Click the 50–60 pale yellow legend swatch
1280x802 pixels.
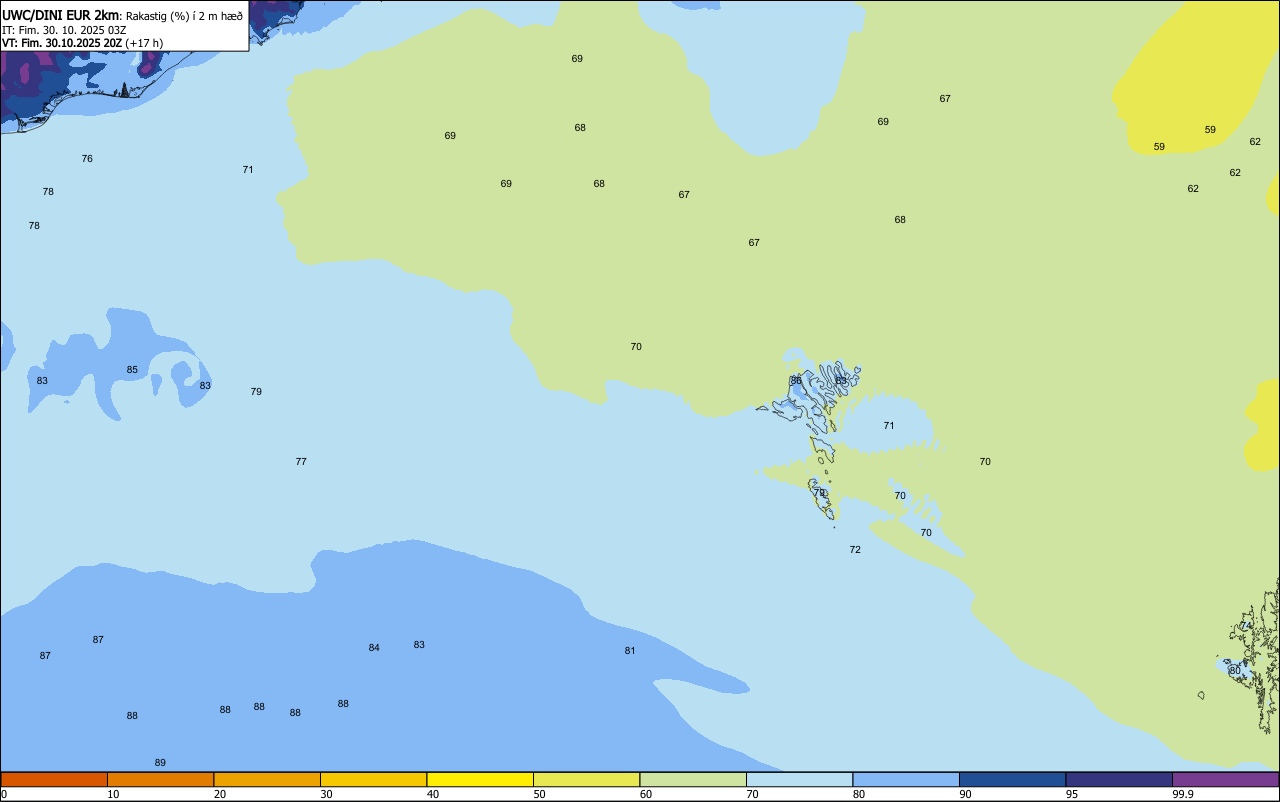(586, 779)
